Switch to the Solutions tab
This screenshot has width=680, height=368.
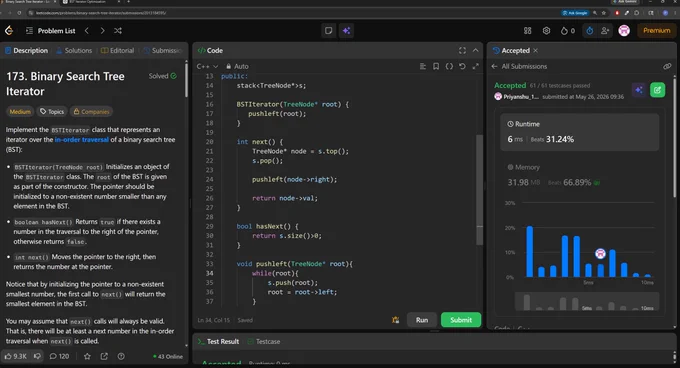(74, 51)
